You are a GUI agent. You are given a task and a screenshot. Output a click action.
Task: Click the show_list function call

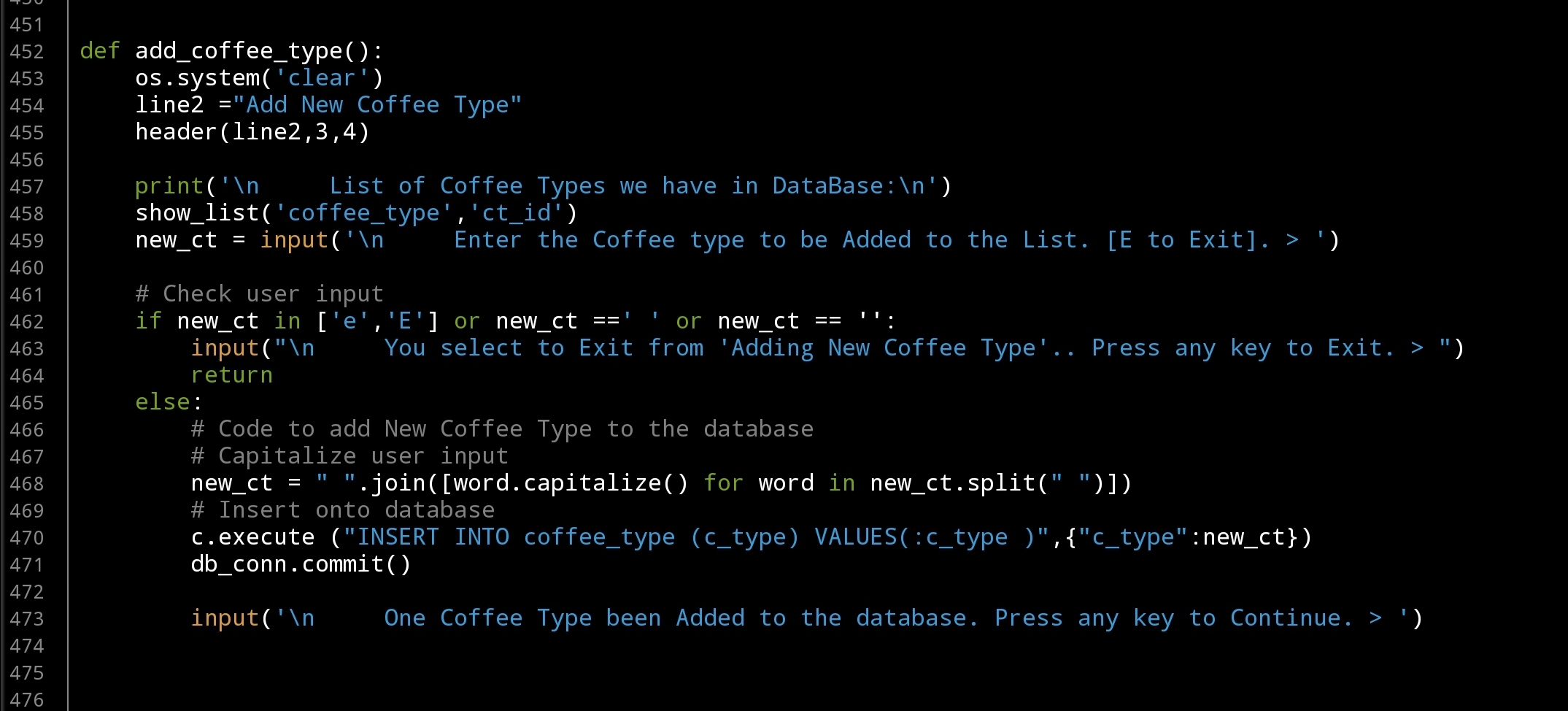click(197, 213)
